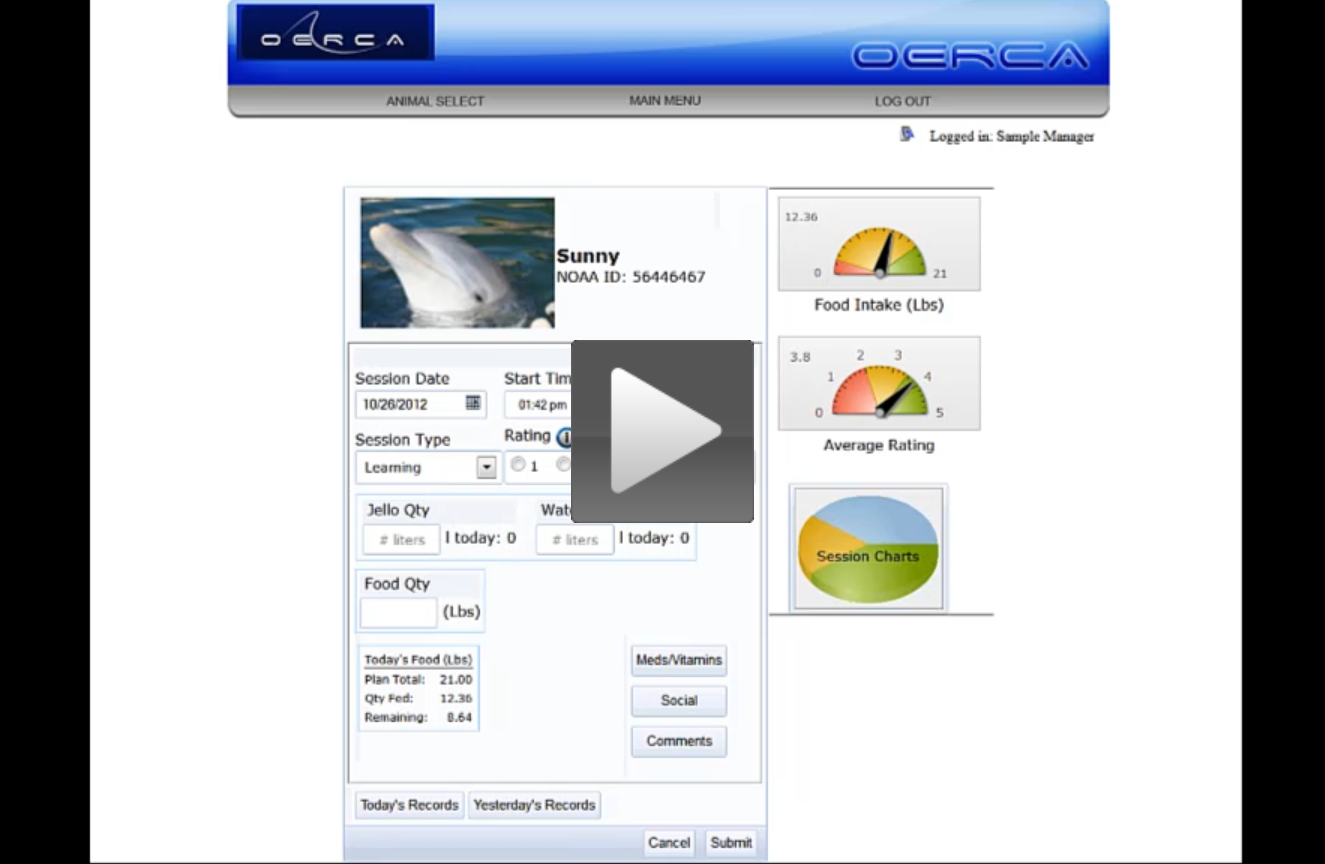Click the Food Intake gauge
Image resolution: width=1325 pixels, height=864 pixels.
point(879,244)
